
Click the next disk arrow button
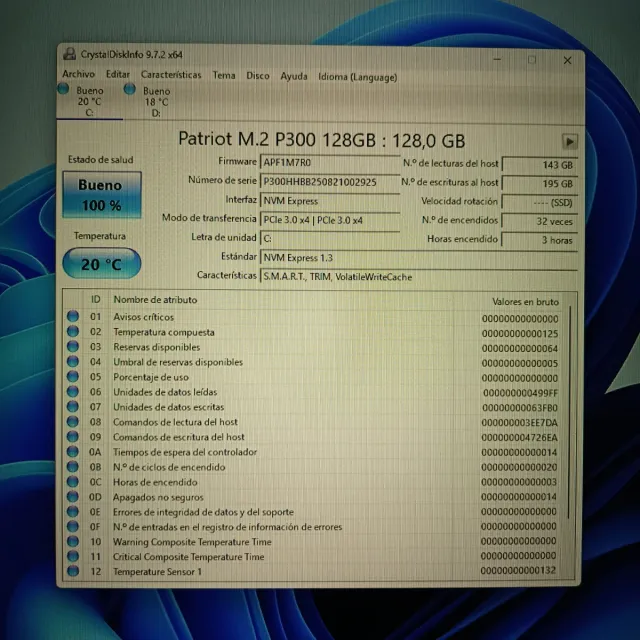pyautogui.click(x=570, y=141)
